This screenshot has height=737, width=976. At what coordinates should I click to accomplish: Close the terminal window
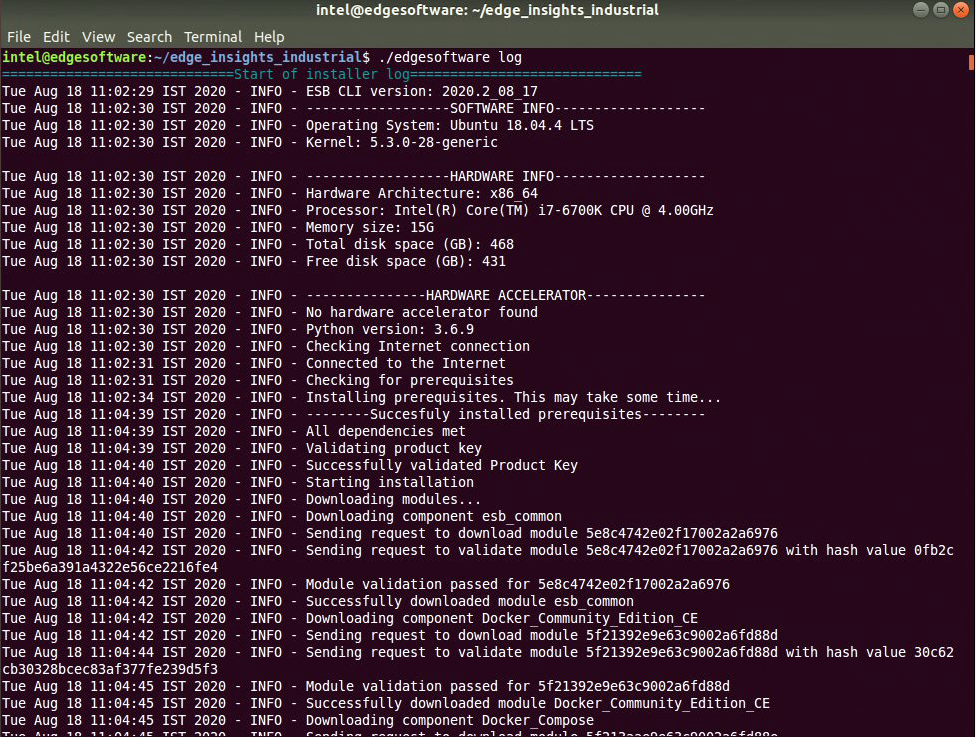tap(961, 9)
